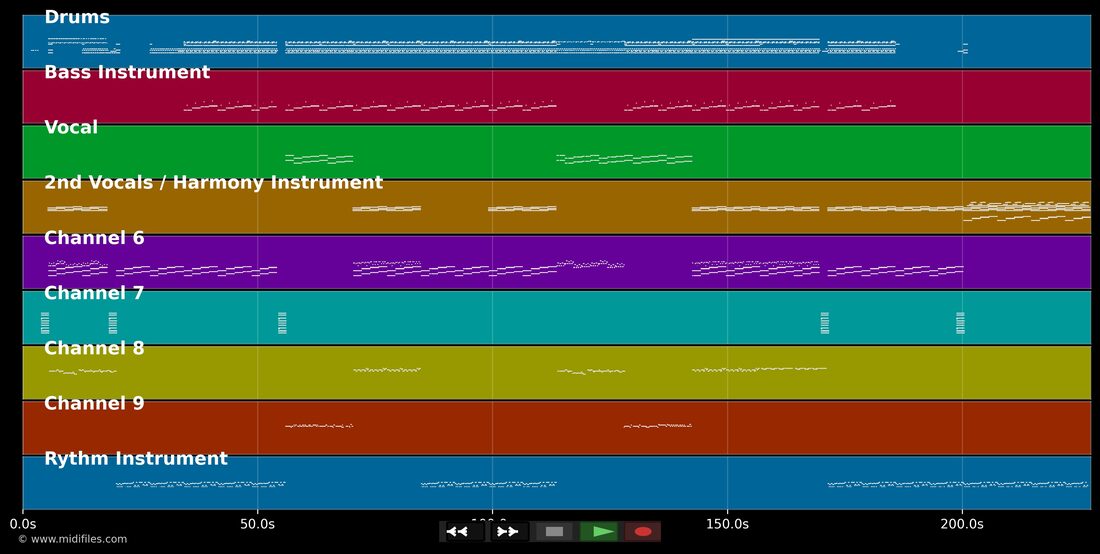Select the Drums track label
The image size is (1100, 554).
(77, 18)
